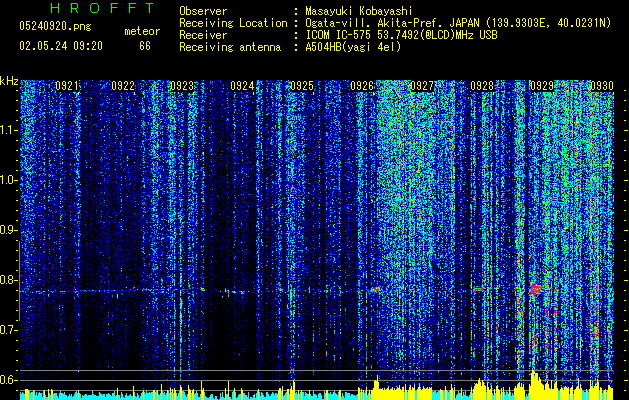Click the 0.9 kHz axis label
The height and width of the screenshot is (400, 629).
click(8, 230)
